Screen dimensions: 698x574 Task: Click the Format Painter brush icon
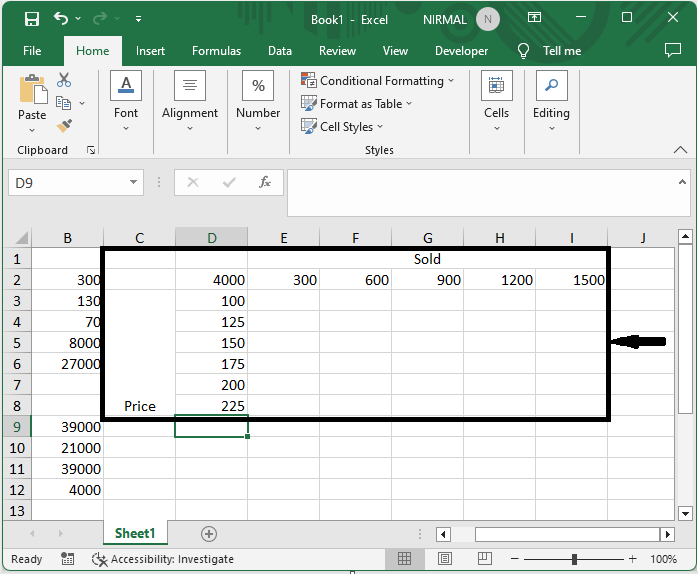[x=64, y=125]
